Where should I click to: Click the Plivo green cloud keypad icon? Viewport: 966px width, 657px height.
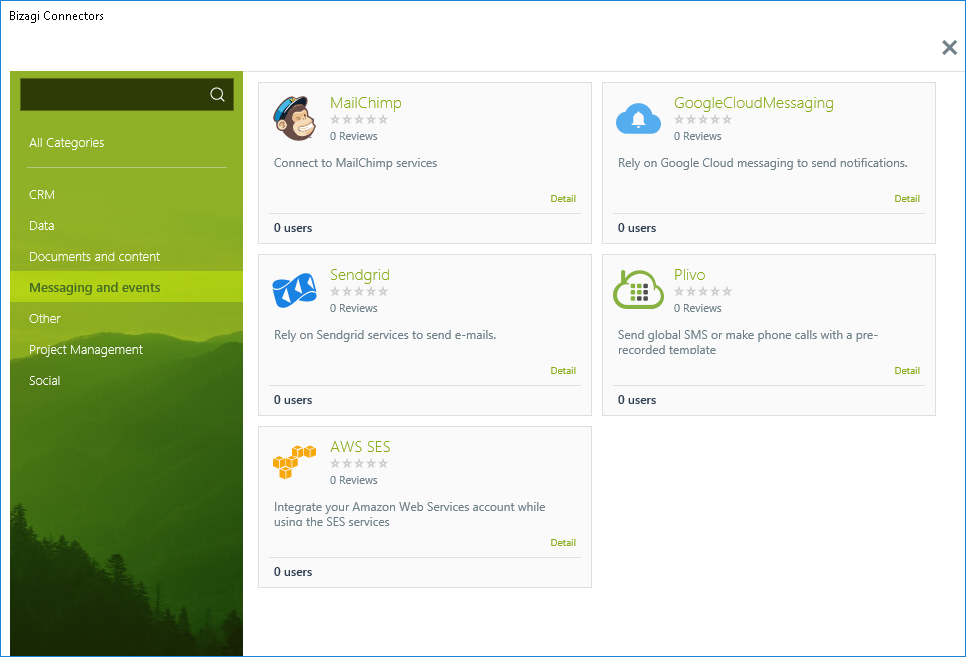(638, 290)
